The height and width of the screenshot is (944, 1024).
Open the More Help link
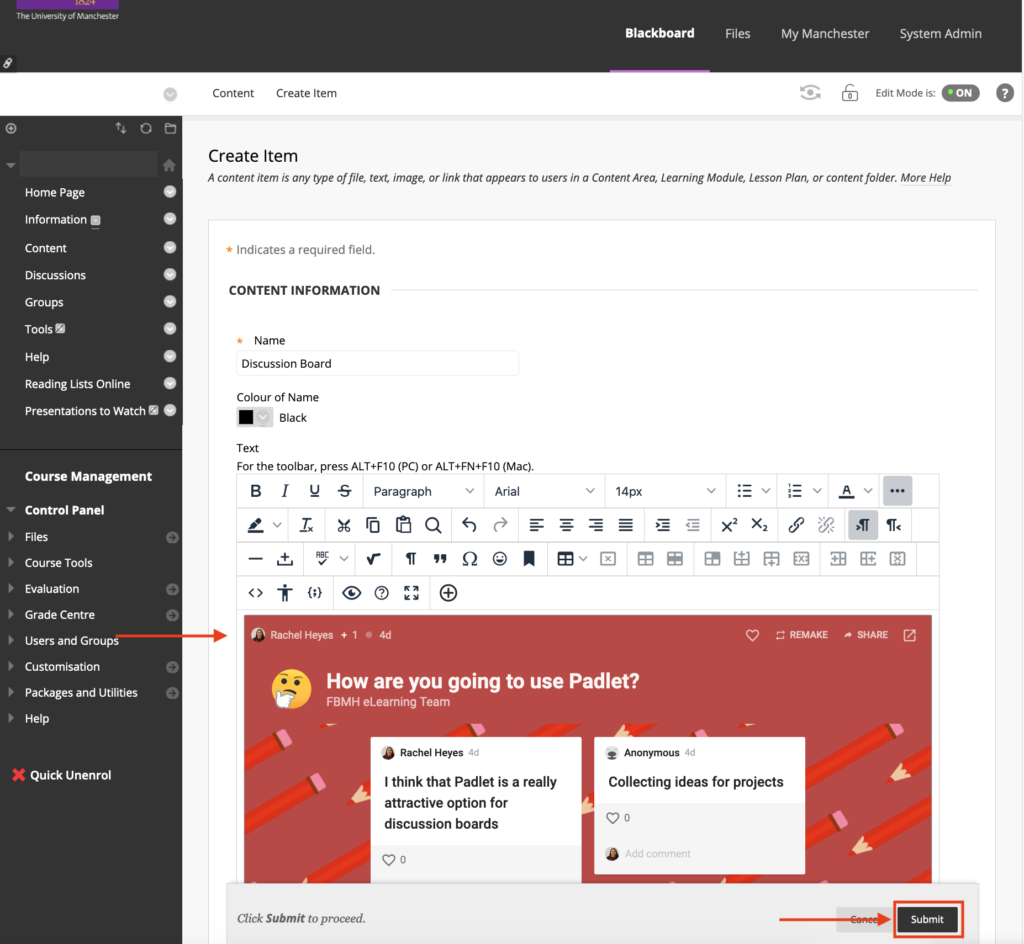(x=925, y=178)
